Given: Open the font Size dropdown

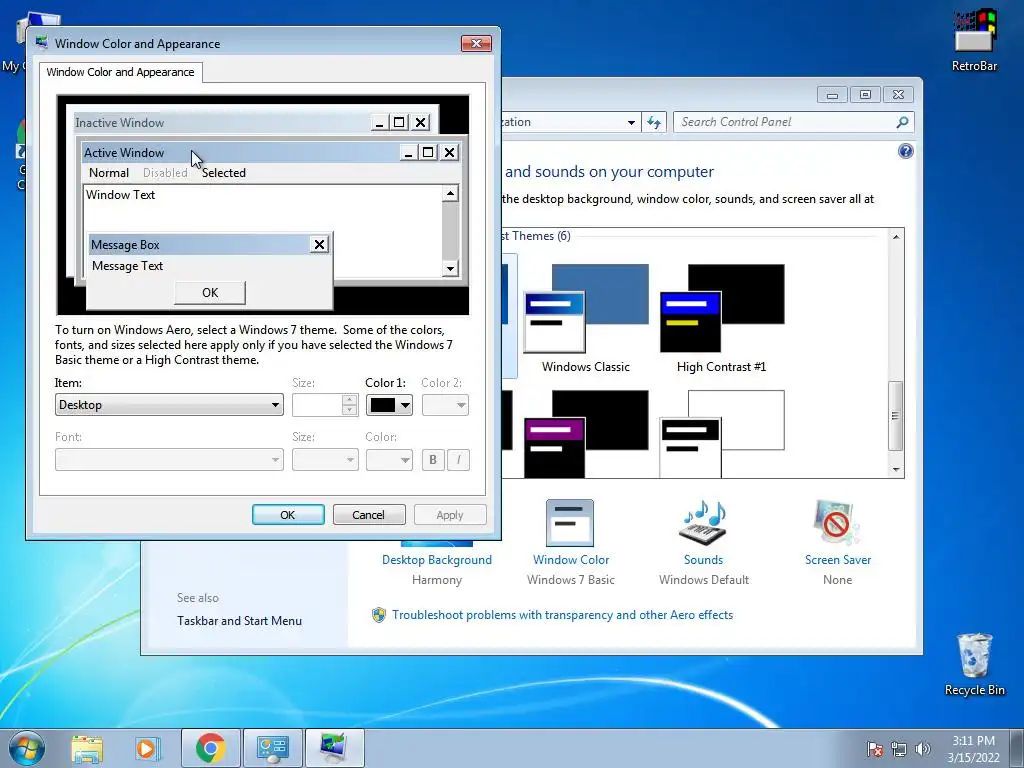Looking at the screenshot, I should (x=325, y=460).
